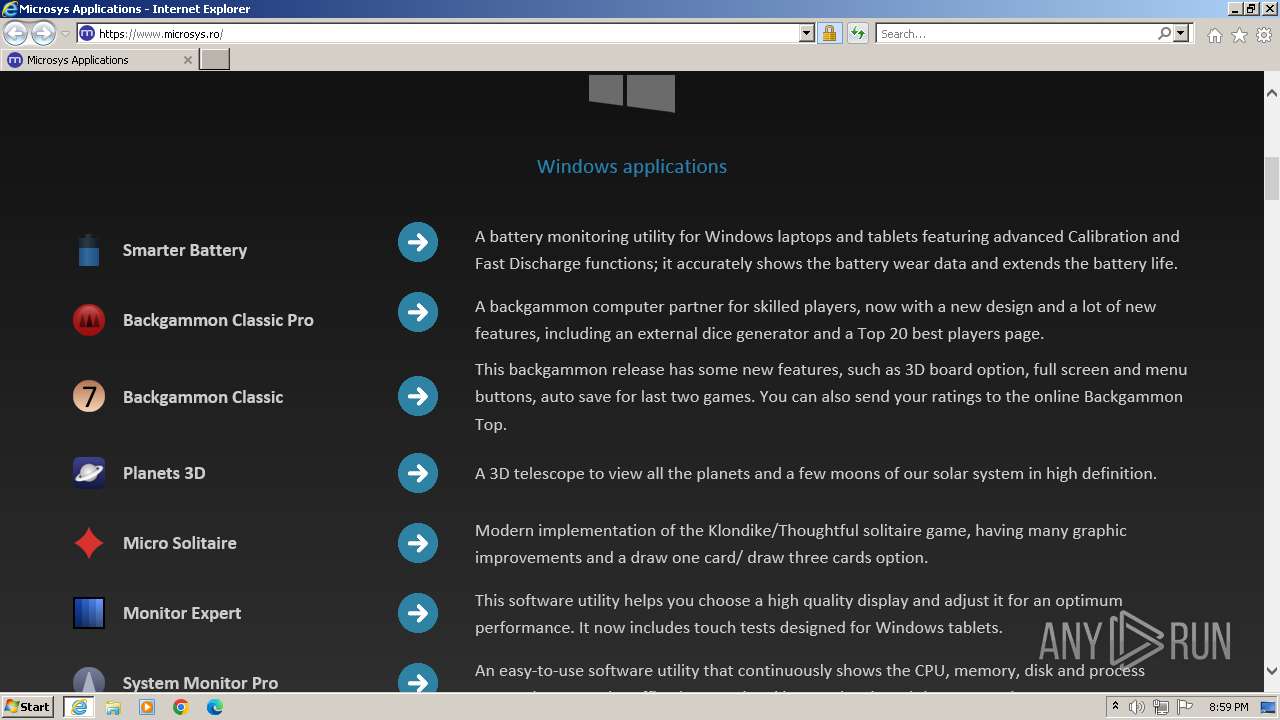Screen dimensions: 1280x720
Task: Click the arrow button for Backgammon Classic
Action: (418, 396)
